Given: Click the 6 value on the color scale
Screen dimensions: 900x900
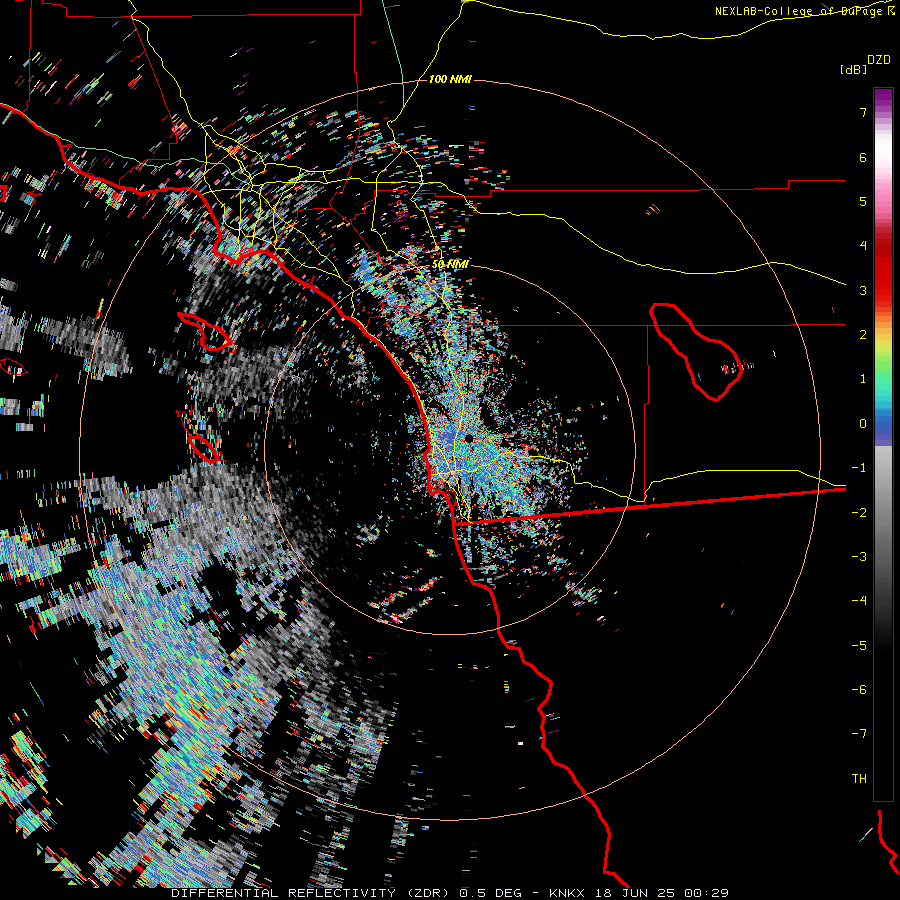Looking at the screenshot, I should click(x=863, y=157).
